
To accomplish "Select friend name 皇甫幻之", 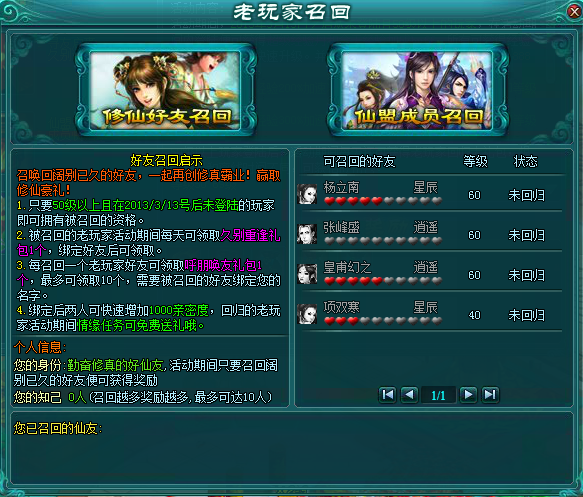I will (347, 267).
